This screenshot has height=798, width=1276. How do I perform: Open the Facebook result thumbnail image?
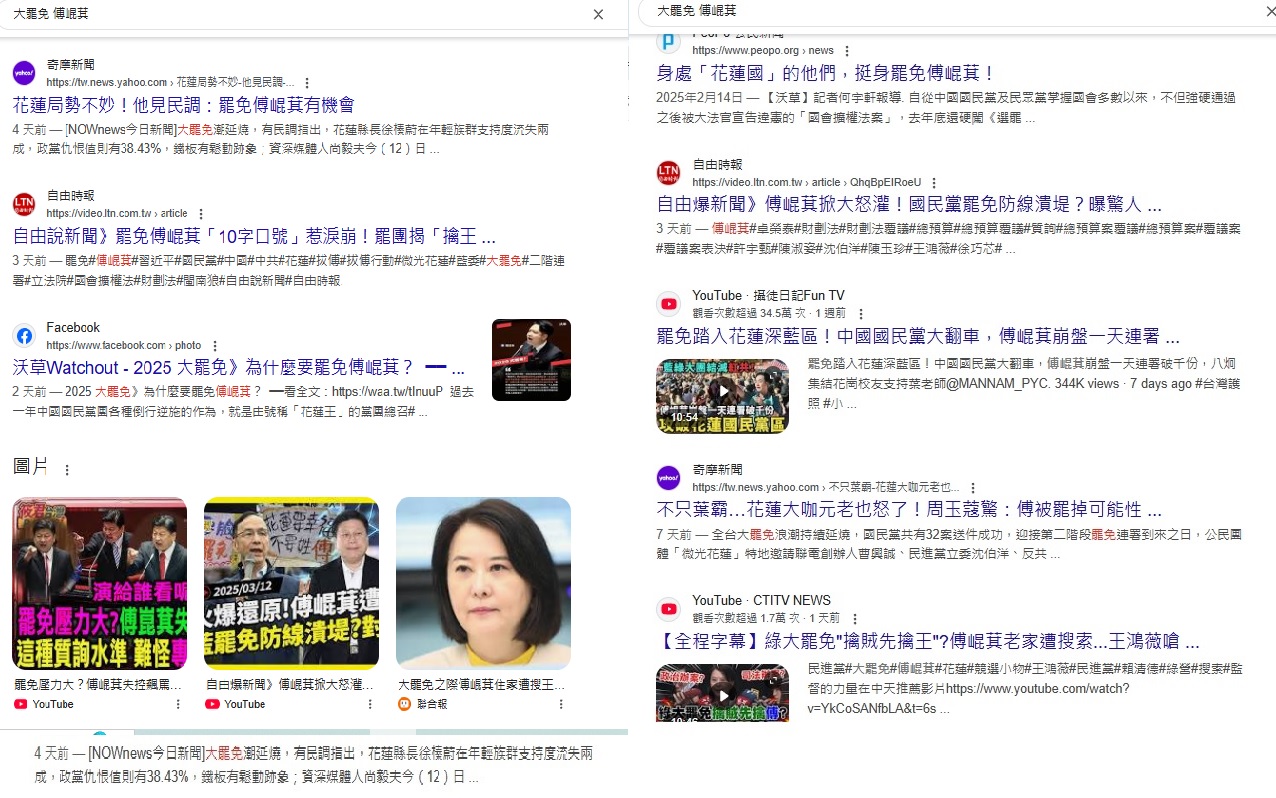coord(531,360)
